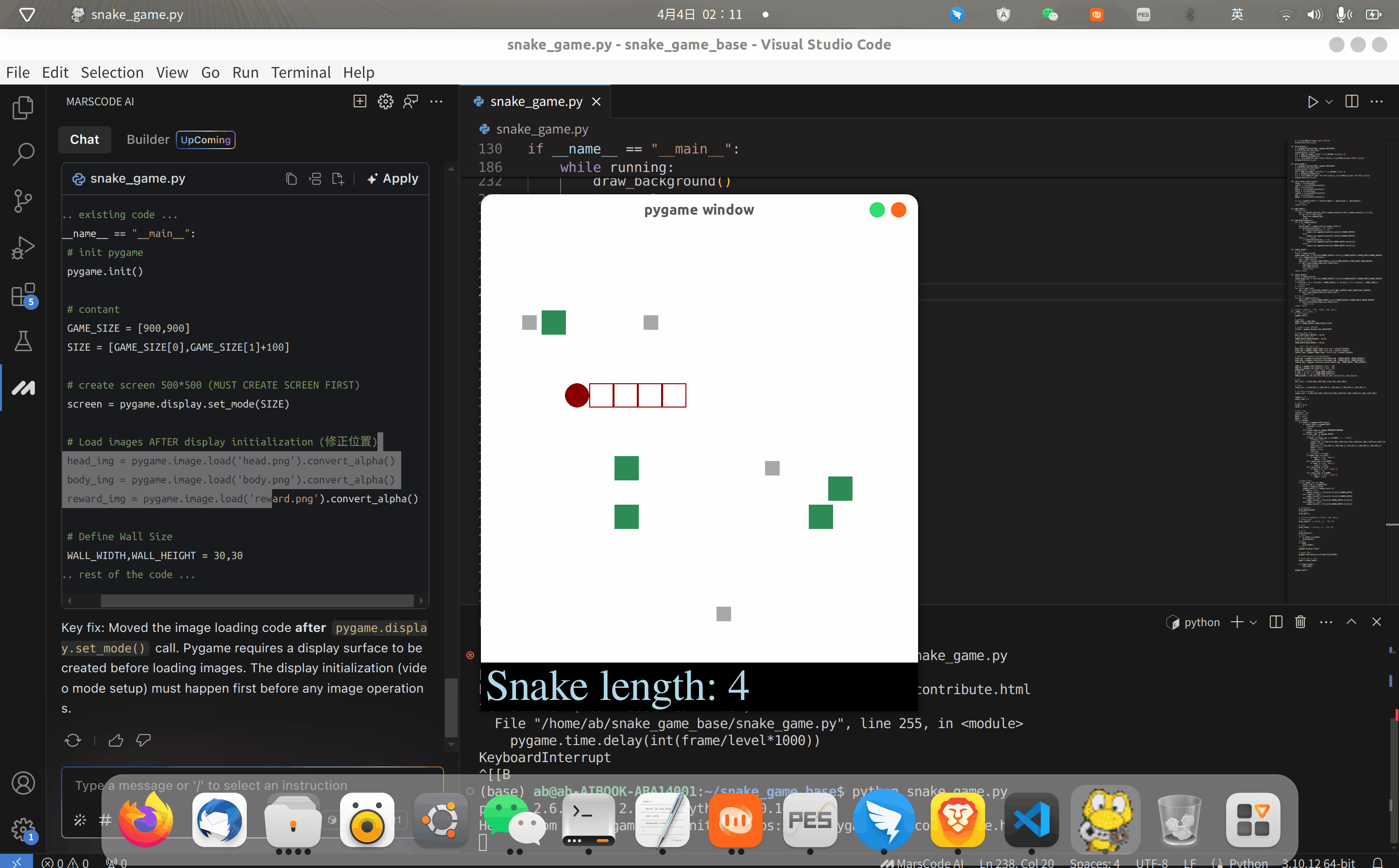The width and height of the screenshot is (1399, 868).
Task: Regenerate the AI response
Action: (x=73, y=741)
